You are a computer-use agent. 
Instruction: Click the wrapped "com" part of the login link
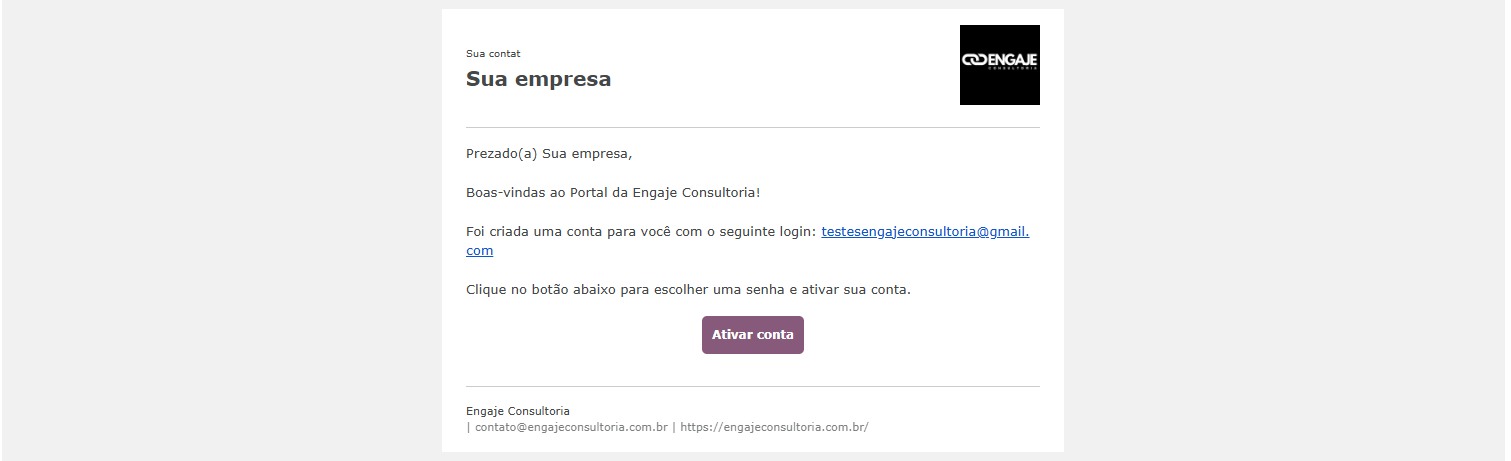pos(479,251)
